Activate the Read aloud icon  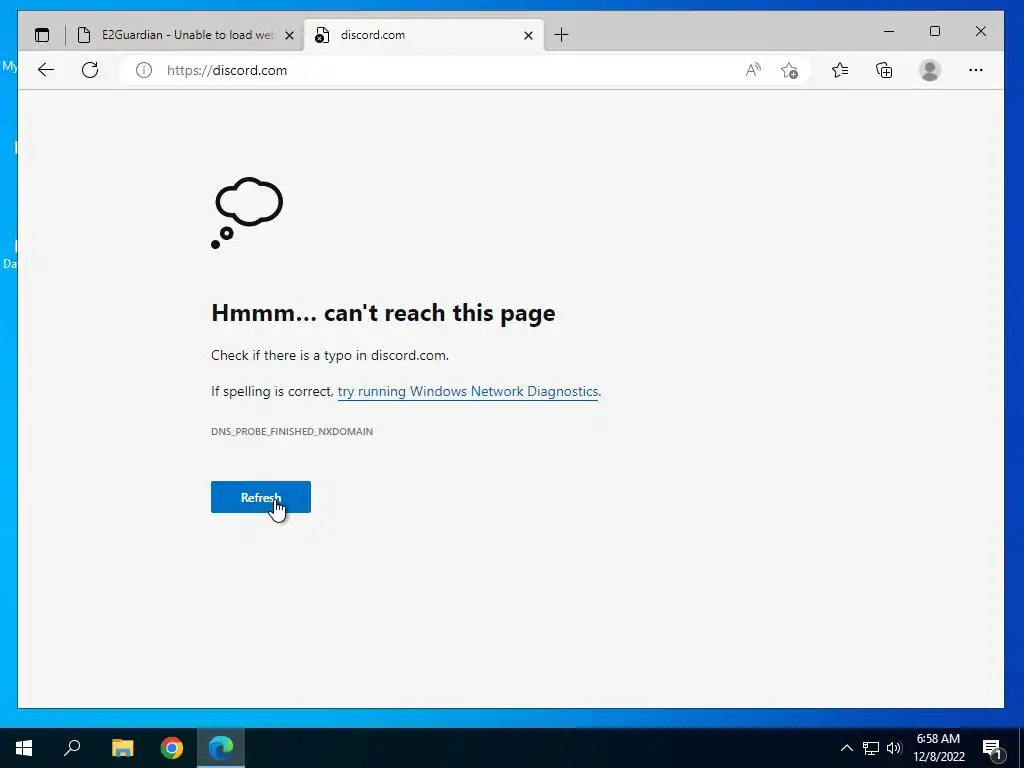[753, 70]
